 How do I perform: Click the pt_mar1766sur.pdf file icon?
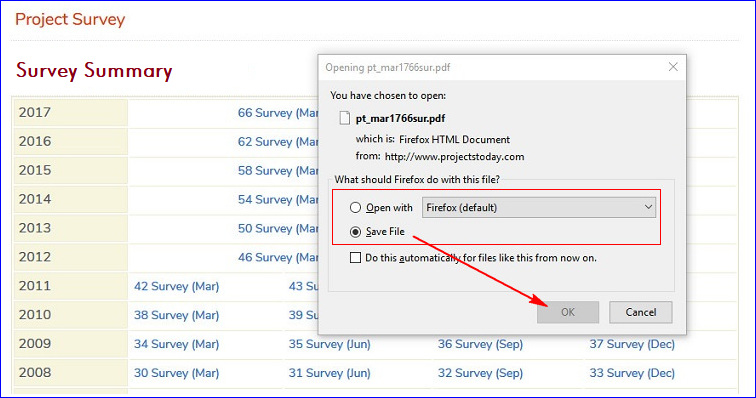344,118
